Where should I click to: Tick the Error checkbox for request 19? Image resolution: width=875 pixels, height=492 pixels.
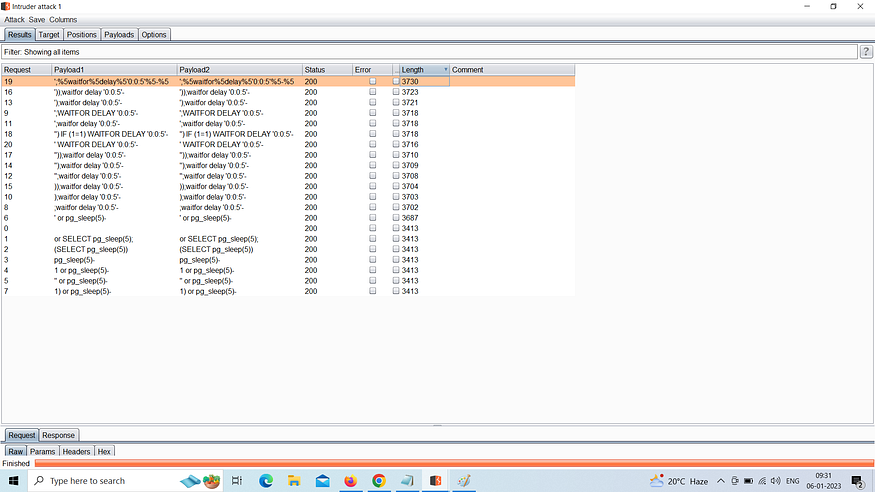pos(373,81)
